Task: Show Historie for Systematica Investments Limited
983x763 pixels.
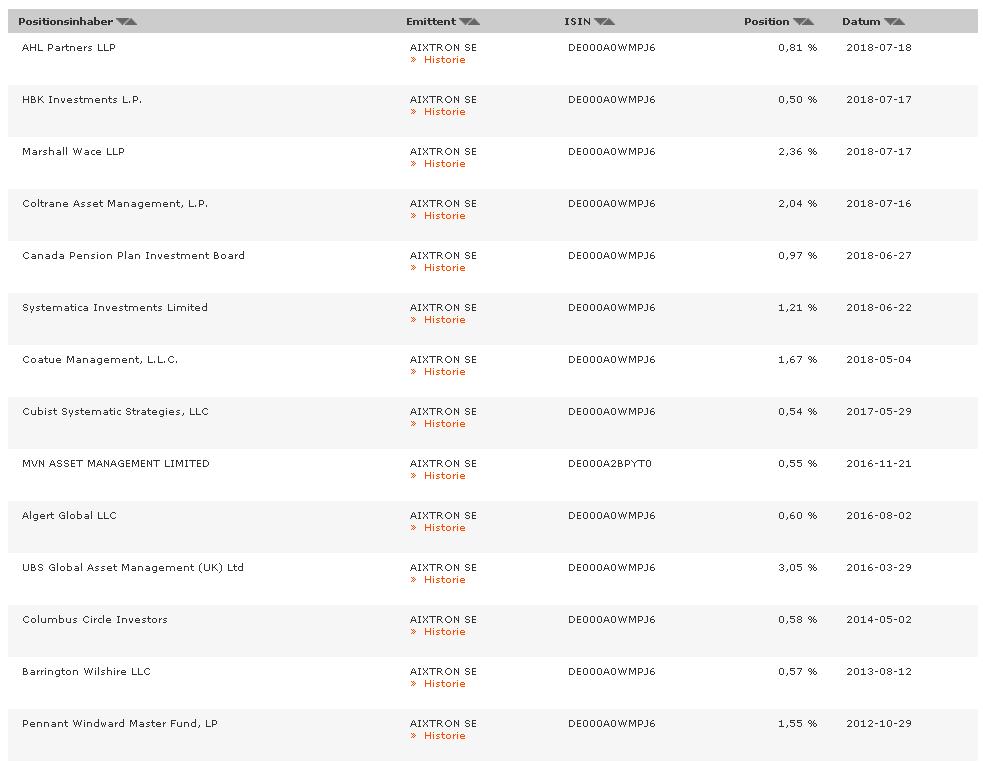Action: pyautogui.click(x=444, y=320)
